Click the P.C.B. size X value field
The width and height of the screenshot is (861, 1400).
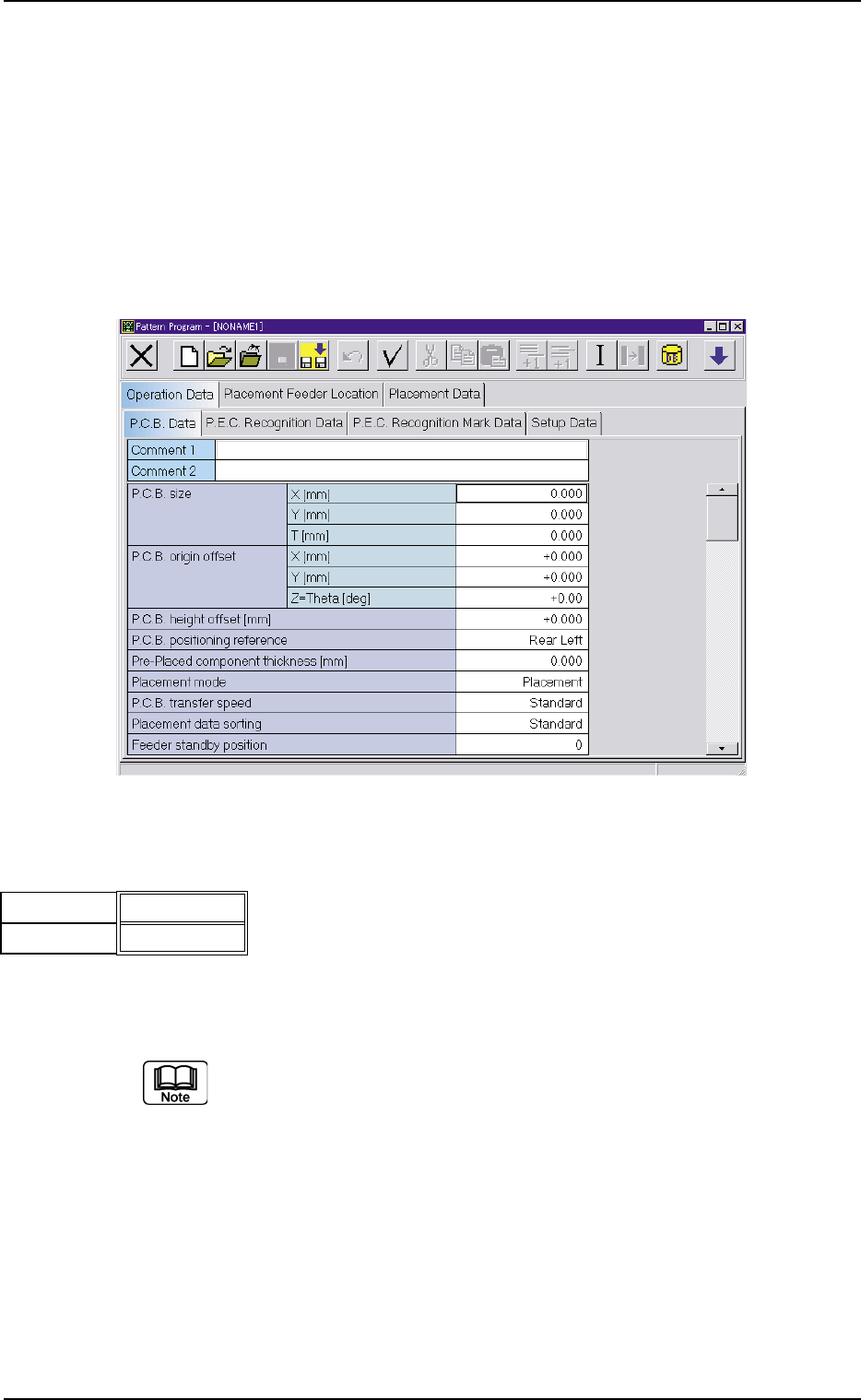(522, 493)
